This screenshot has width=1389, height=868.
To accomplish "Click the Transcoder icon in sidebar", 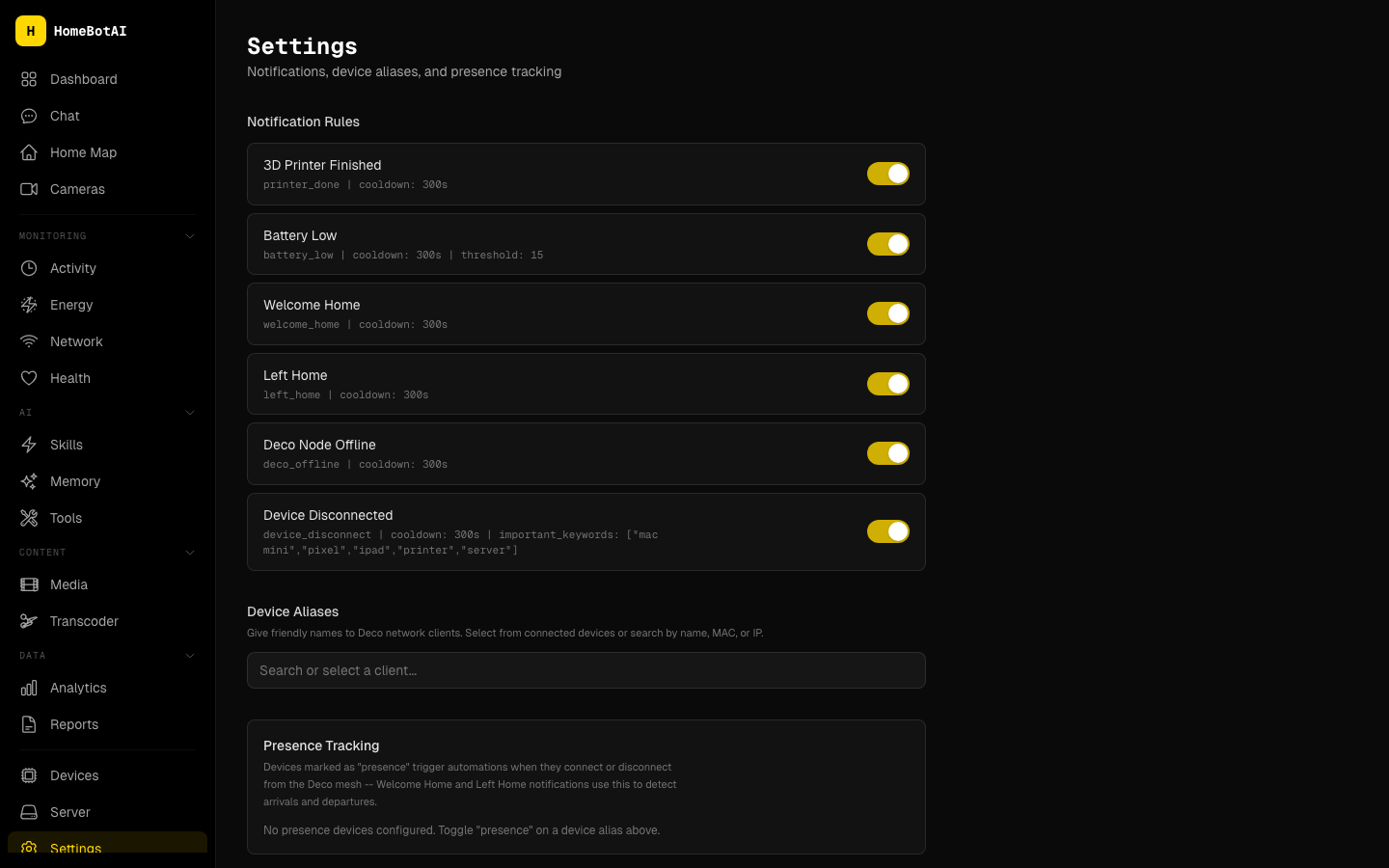I will pos(29,621).
